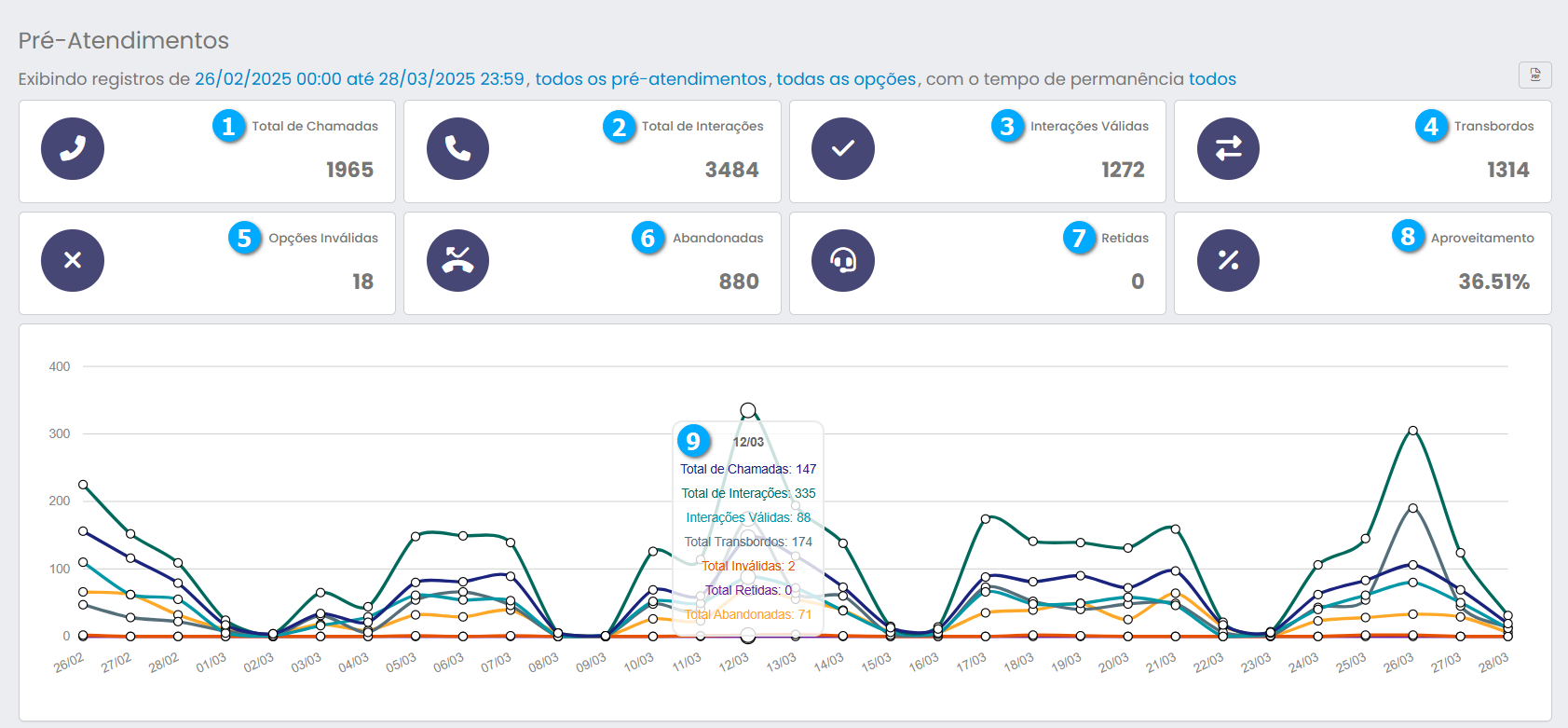1568x728 pixels.
Task: Click the 26/02 first interactions data point
Action: [x=83, y=485]
